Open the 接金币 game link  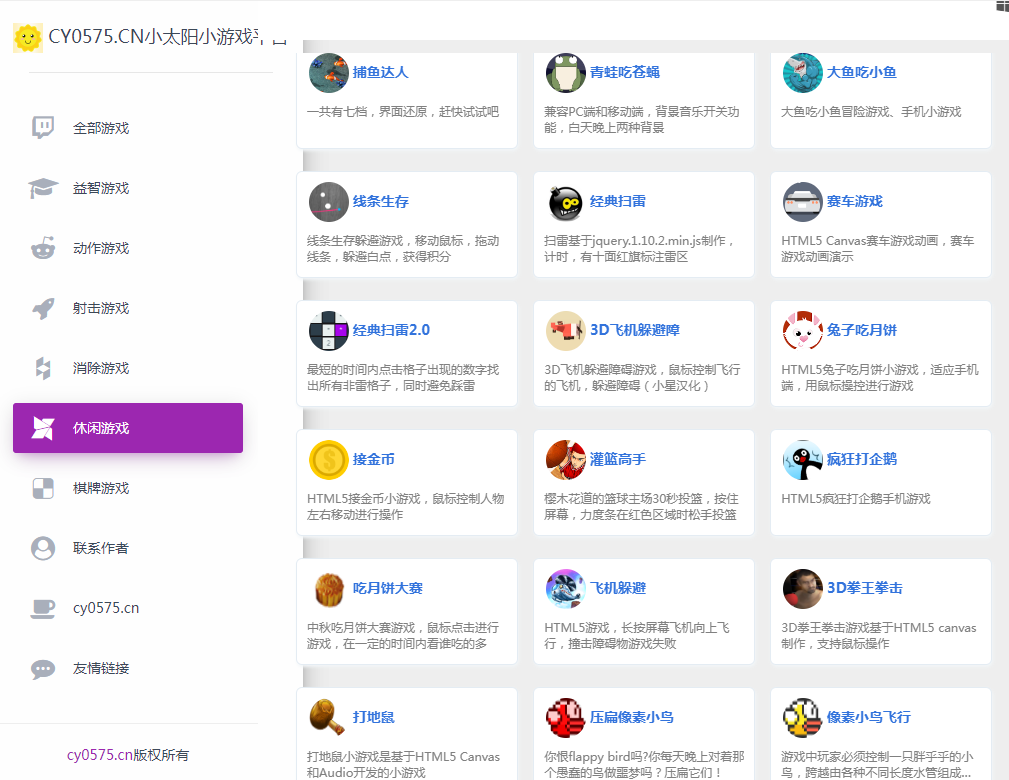(x=373, y=460)
